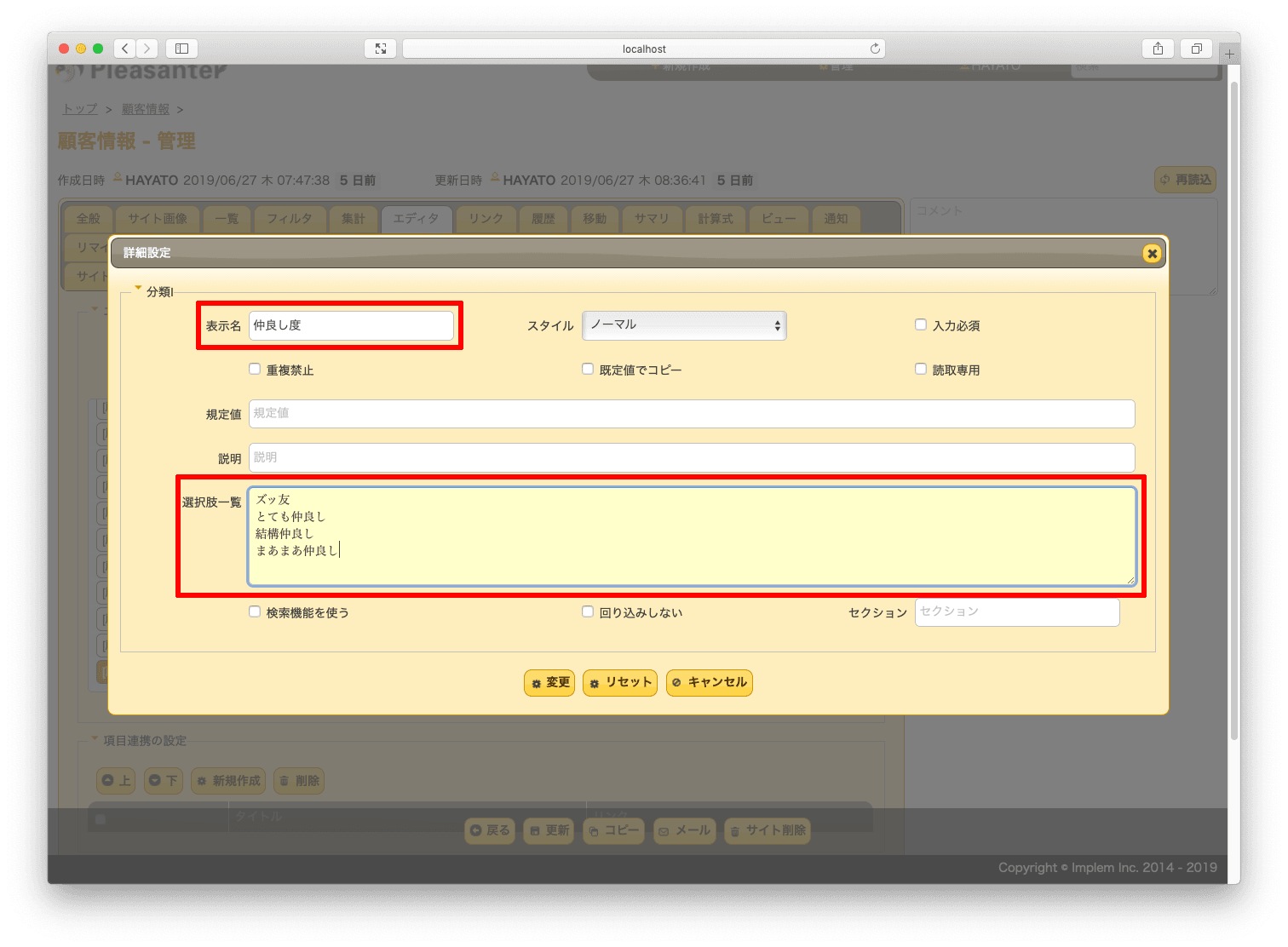
Task: Close the 詳細設定 dialog with the X icon
Action: pyautogui.click(x=1152, y=253)
